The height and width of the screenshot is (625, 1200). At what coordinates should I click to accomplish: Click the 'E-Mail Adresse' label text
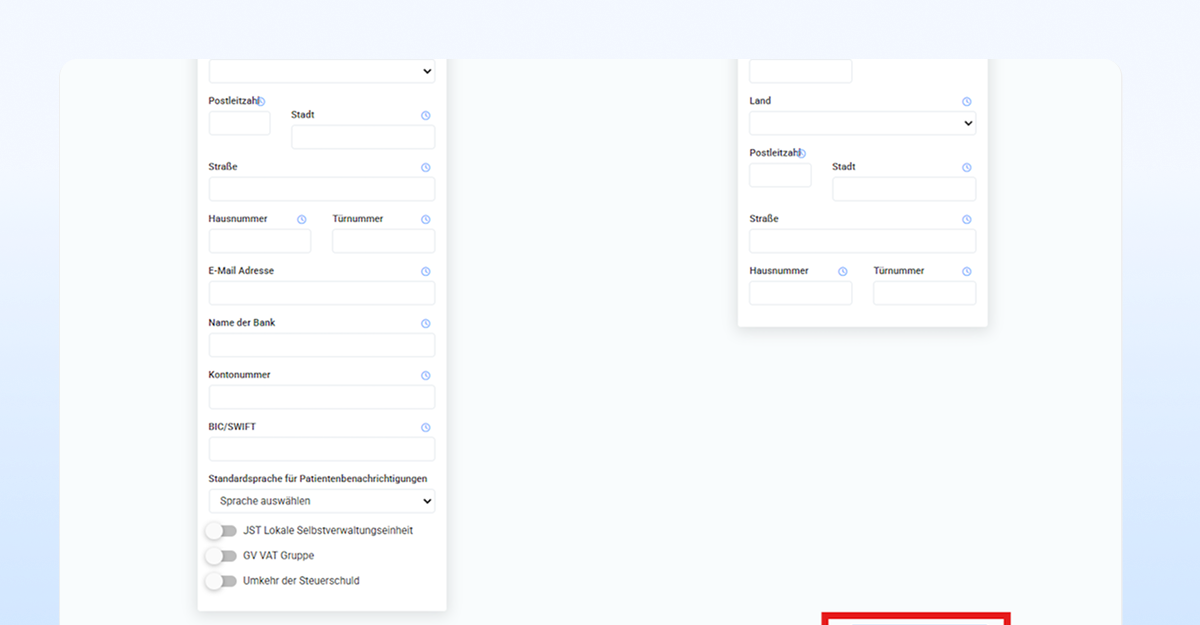pyautogui.click(x=241, y=271)
